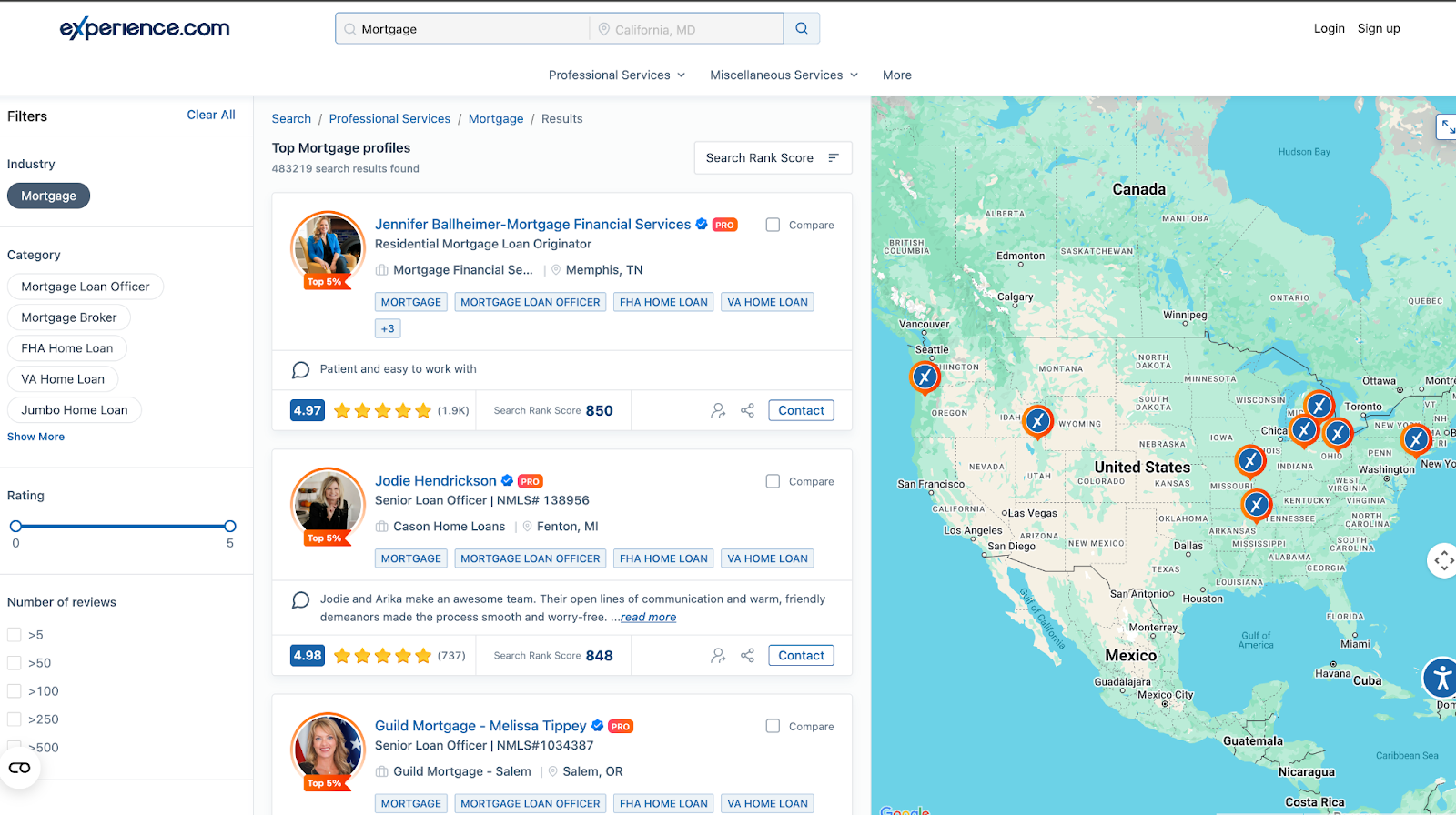Click the map pin in Idaho
Screen dimensions: 1456x815
click(1037, 421)
